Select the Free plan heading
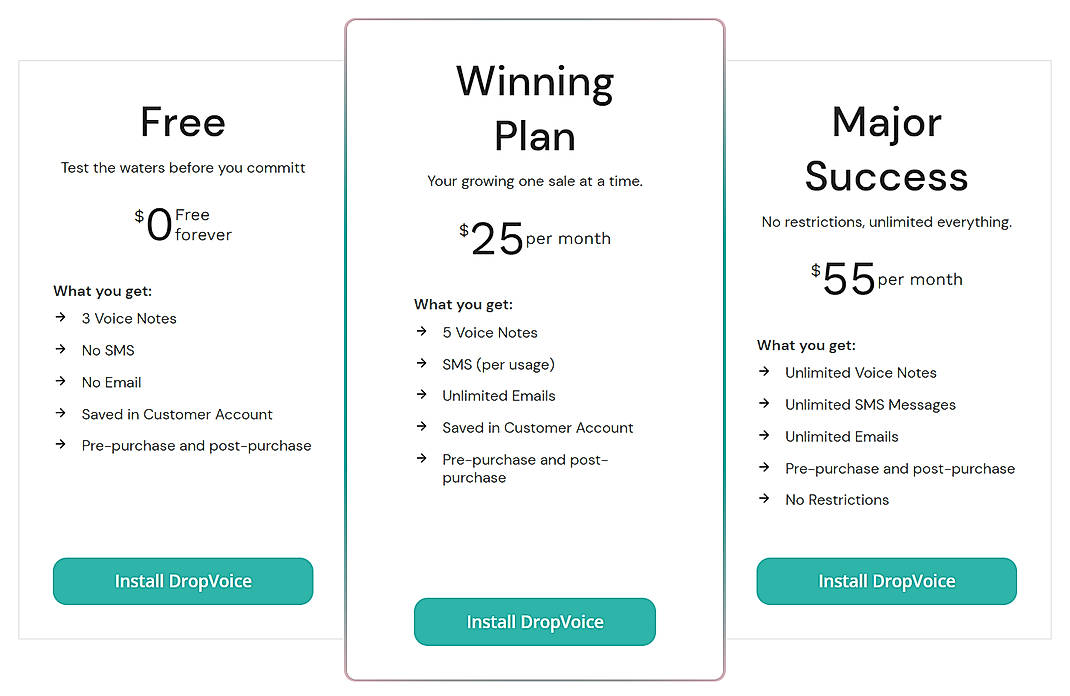The height and width of the screenshot is (696, 1070). coord(182,122)
